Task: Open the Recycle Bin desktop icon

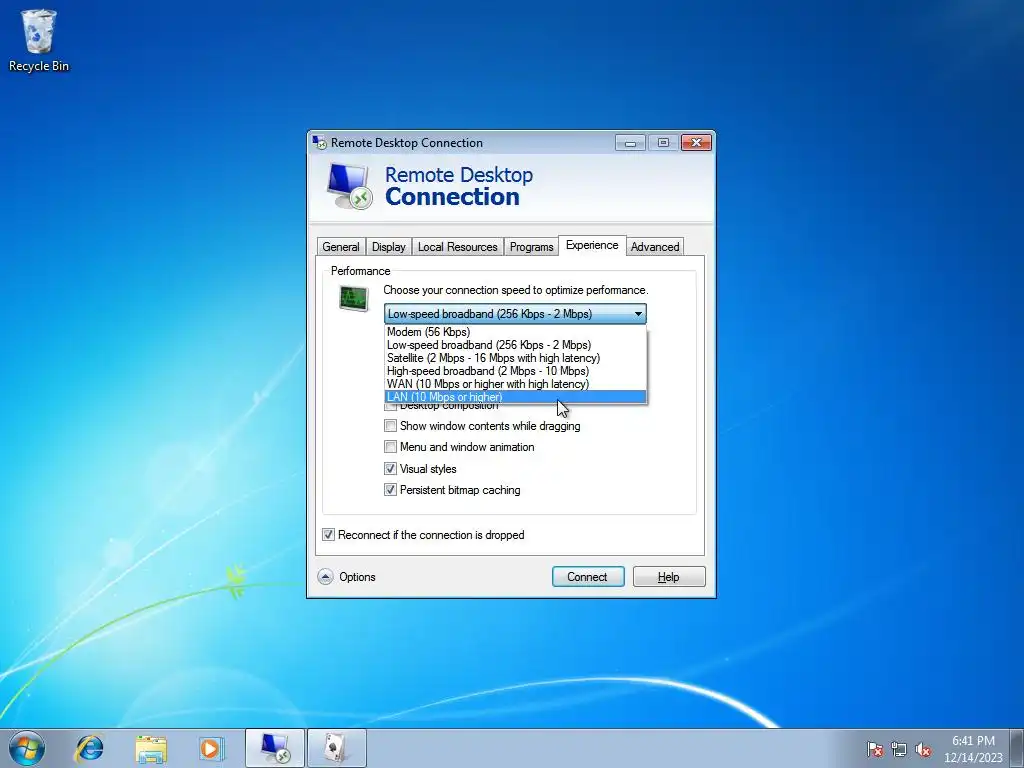Action: coord(38,40)
